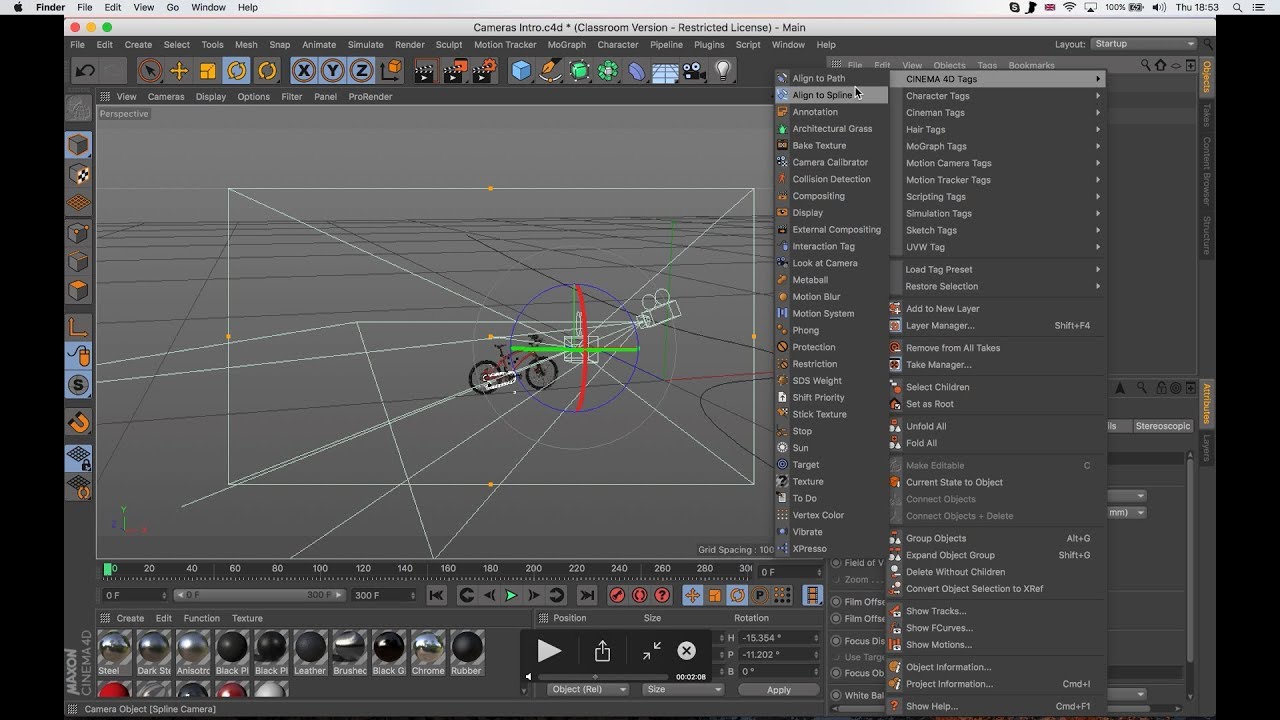Click the green Array modeling icon
The width and height of the screenshot is (1280, 720).
coord(608,70)
